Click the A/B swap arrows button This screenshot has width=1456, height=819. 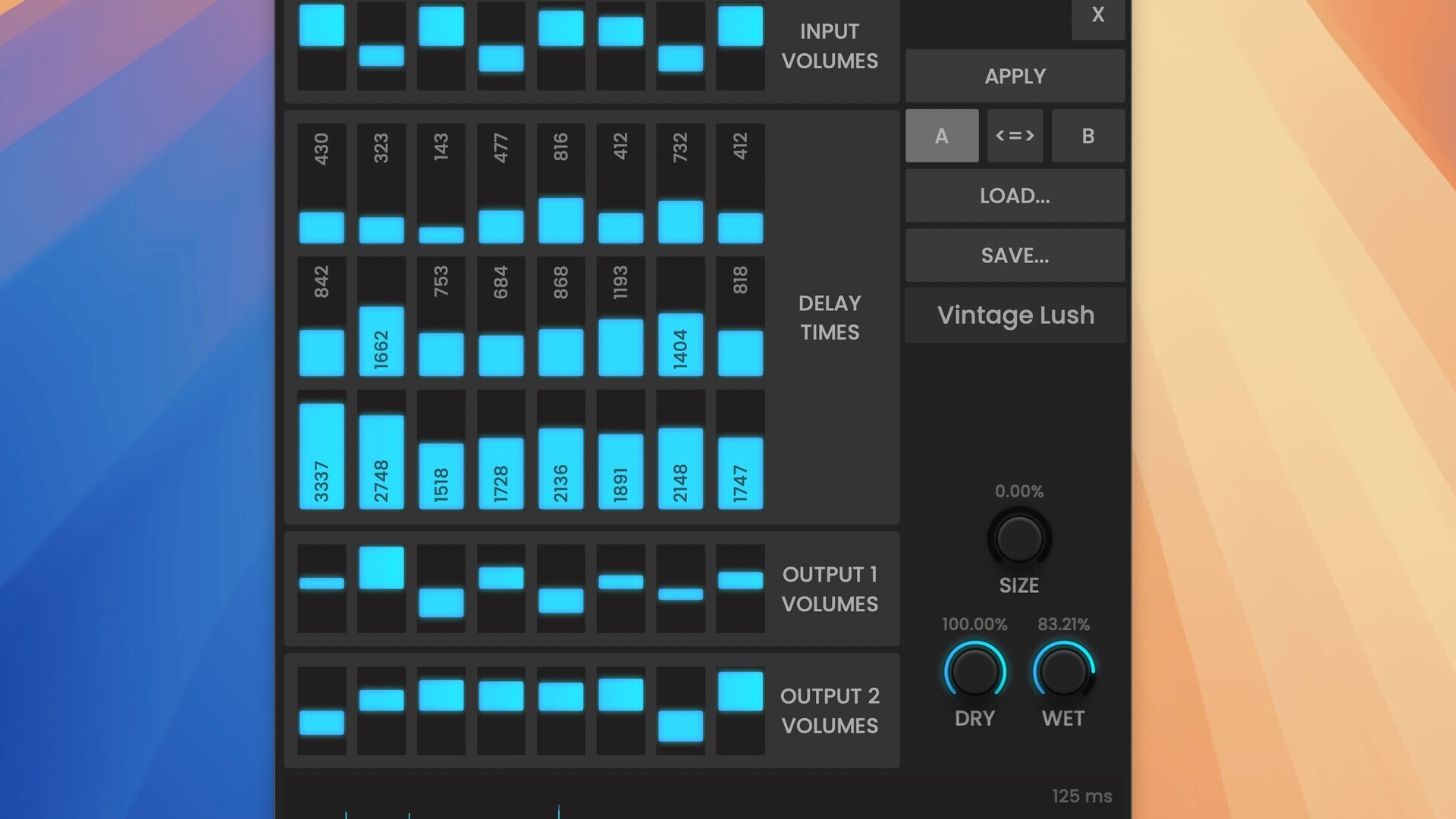pos(1015,136)
